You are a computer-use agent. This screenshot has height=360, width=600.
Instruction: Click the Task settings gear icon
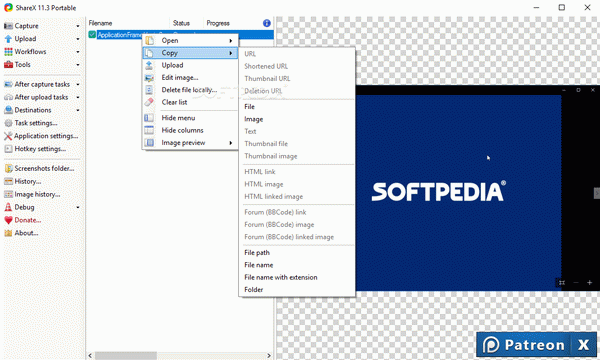[x=8, y=123]
